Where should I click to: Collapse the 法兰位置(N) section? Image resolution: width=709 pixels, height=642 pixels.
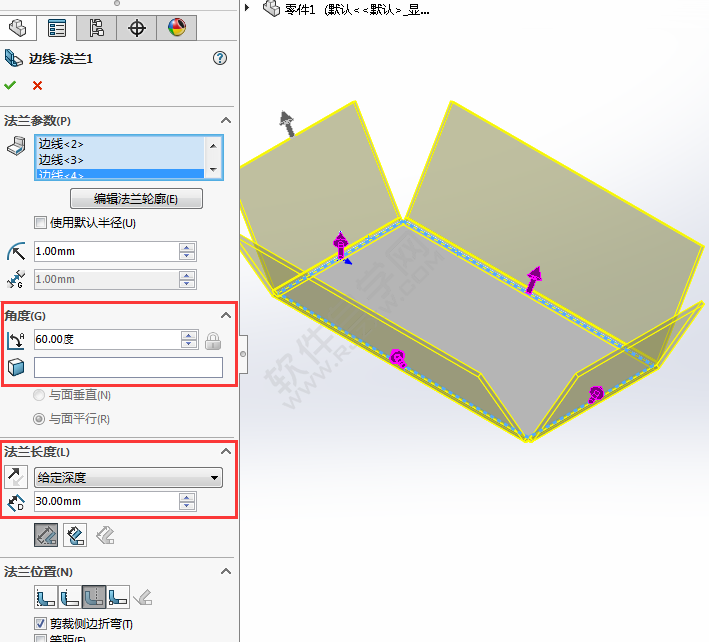226,571
